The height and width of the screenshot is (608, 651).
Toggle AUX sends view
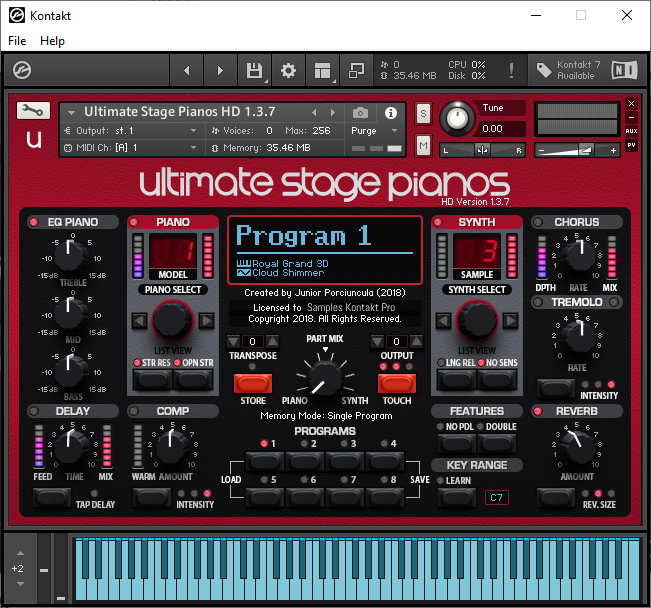pos(631,131)
